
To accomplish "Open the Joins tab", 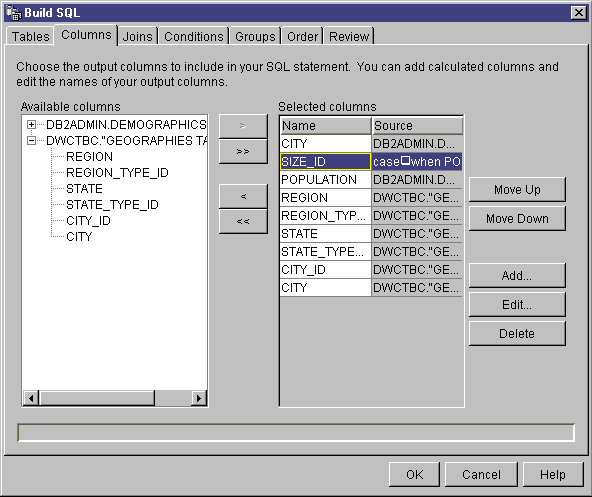I will tap(137, 37).
